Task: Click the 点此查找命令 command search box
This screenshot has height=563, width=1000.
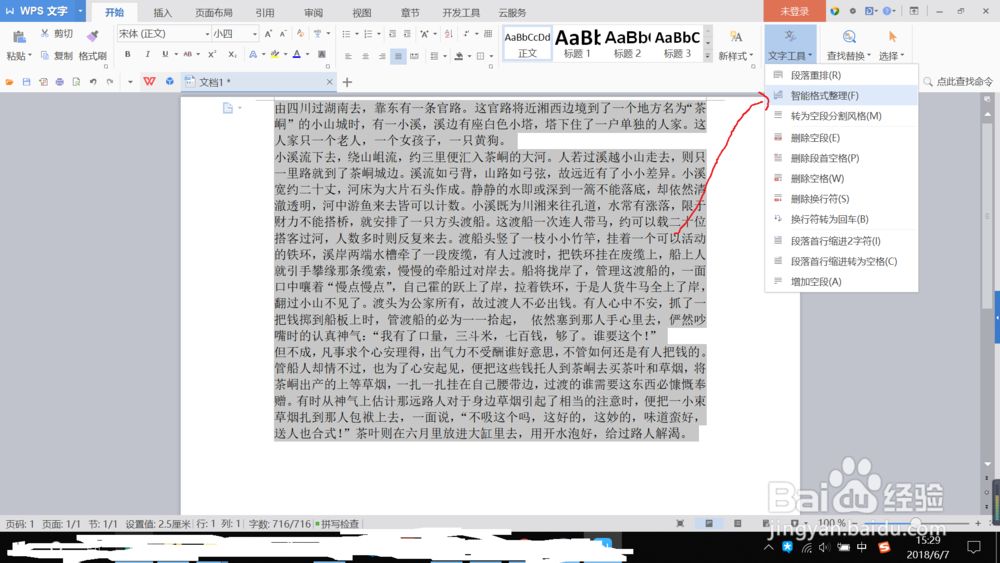Action: [x=959, y=82]
